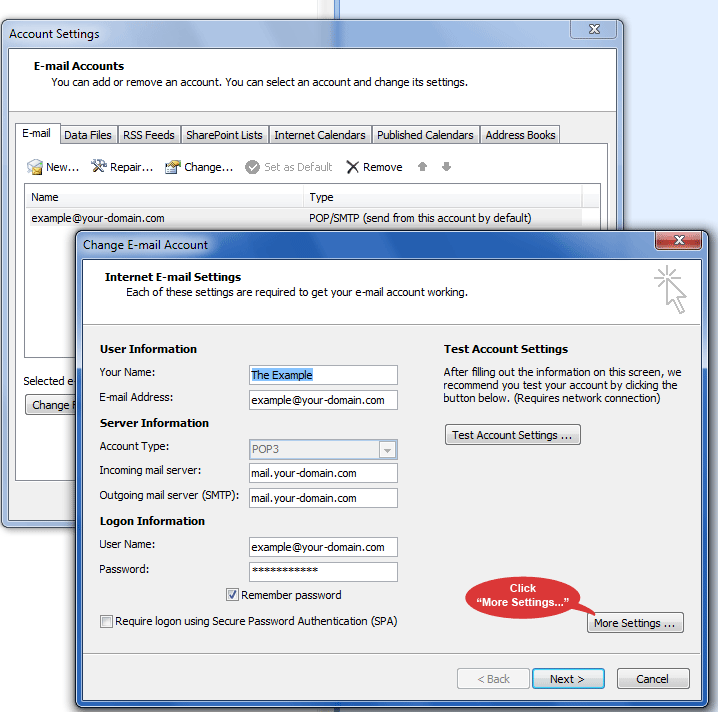The width and height of the screenshot is (718, 712).
Task: Click the More Settings button
Action: (635, 623)
